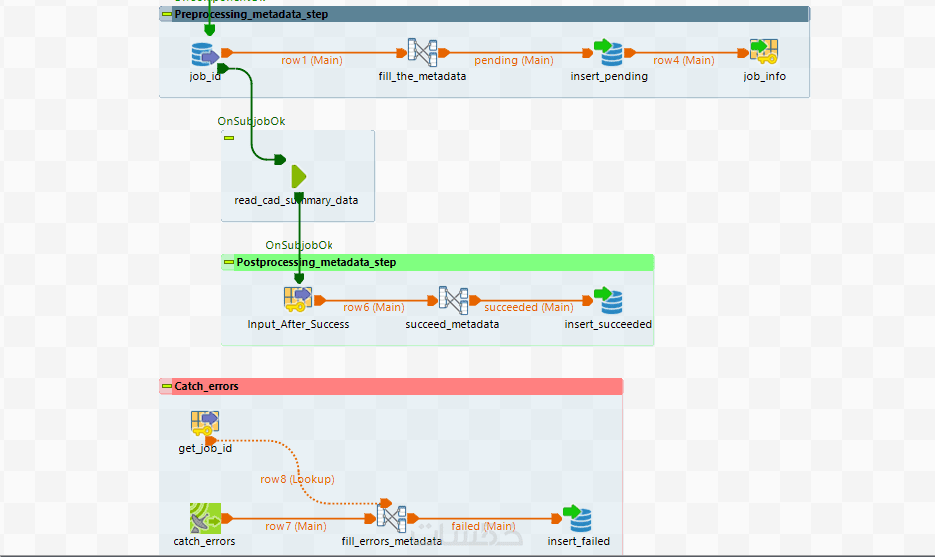This screenshot has width=935, height=557.
Task: Click the succeed_metadata label text
Action: tap(452, 324)
